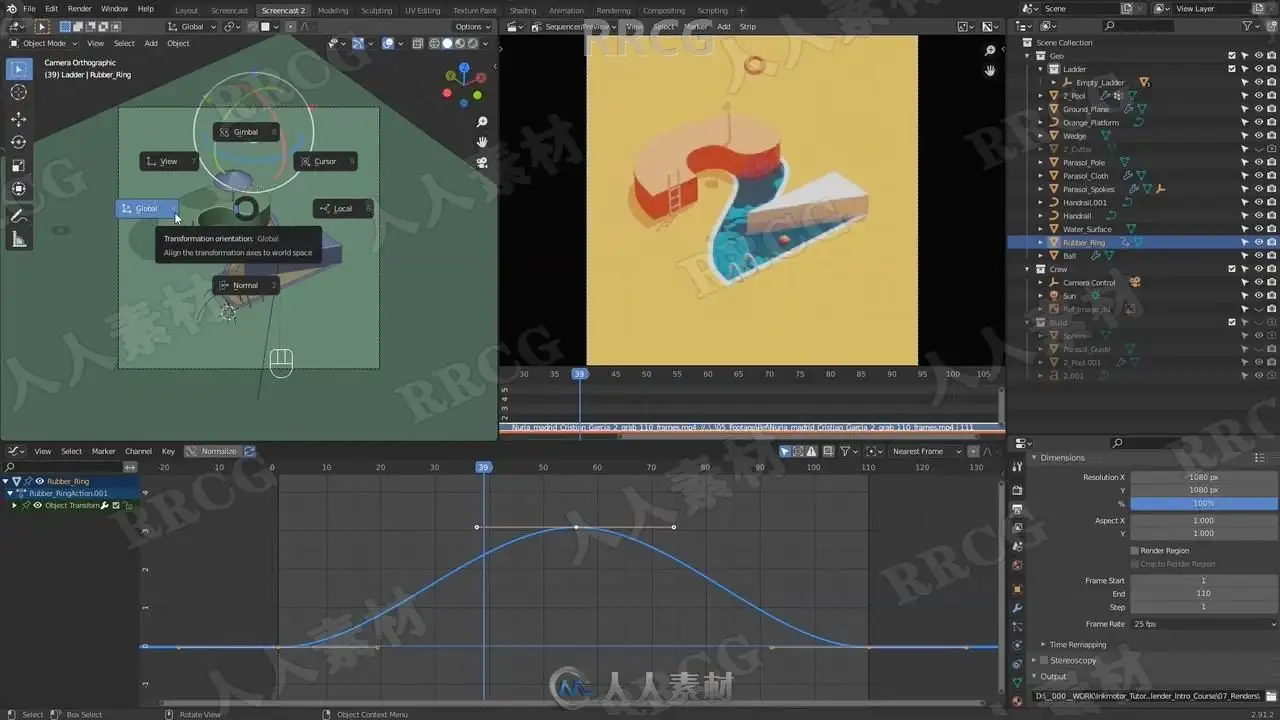
Task: Open the Object Mode dropdown
Action: coord(43,43)
